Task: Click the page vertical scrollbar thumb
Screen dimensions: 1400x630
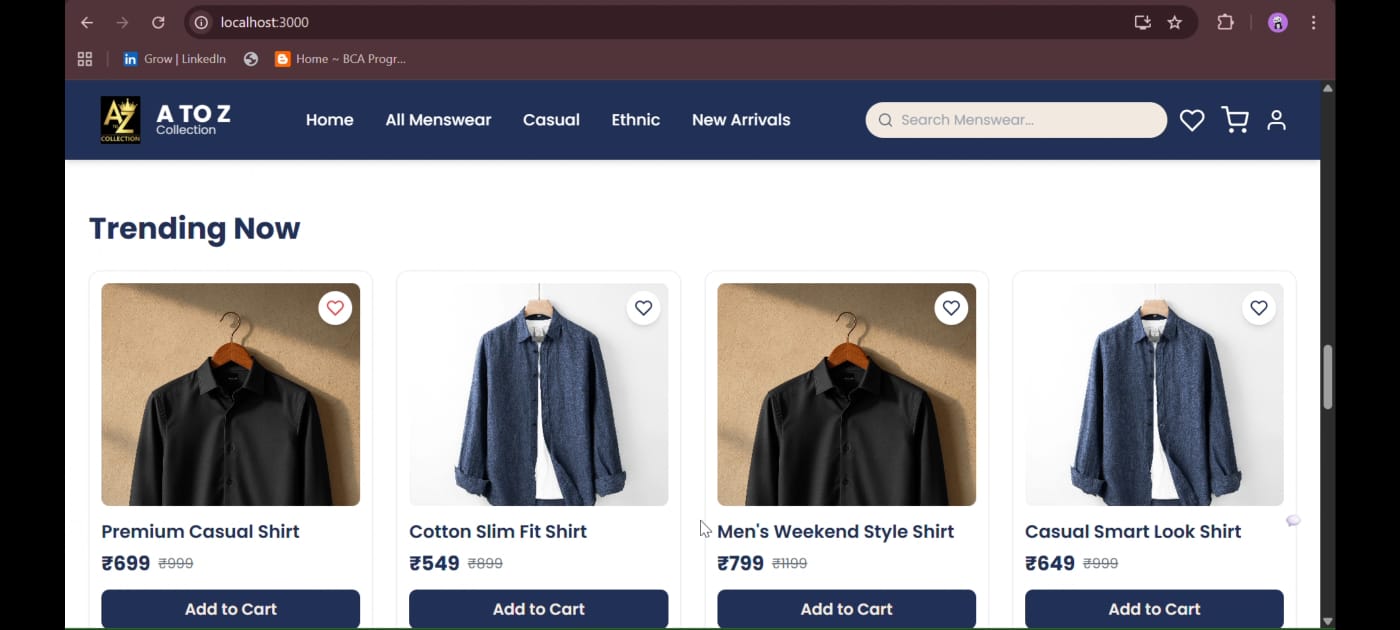Action: pos(1328,377)
